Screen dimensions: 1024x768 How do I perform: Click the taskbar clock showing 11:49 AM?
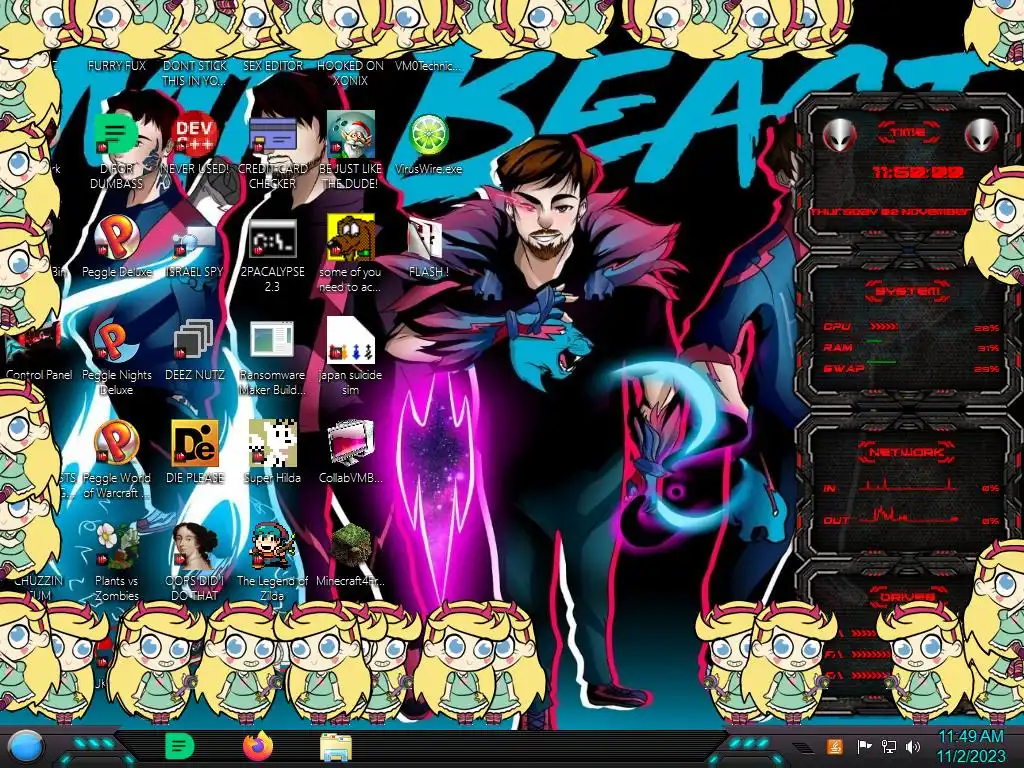coord(971,746)
